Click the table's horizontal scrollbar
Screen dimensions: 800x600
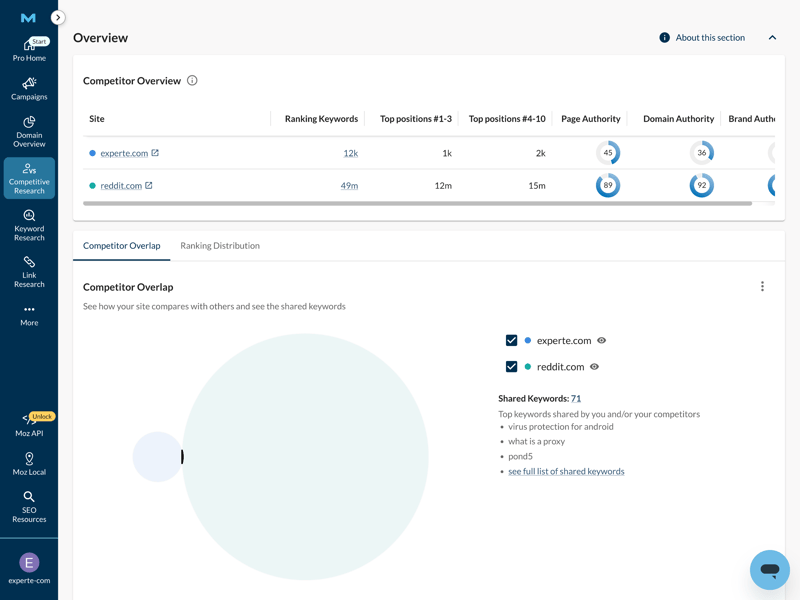[417, 203]
